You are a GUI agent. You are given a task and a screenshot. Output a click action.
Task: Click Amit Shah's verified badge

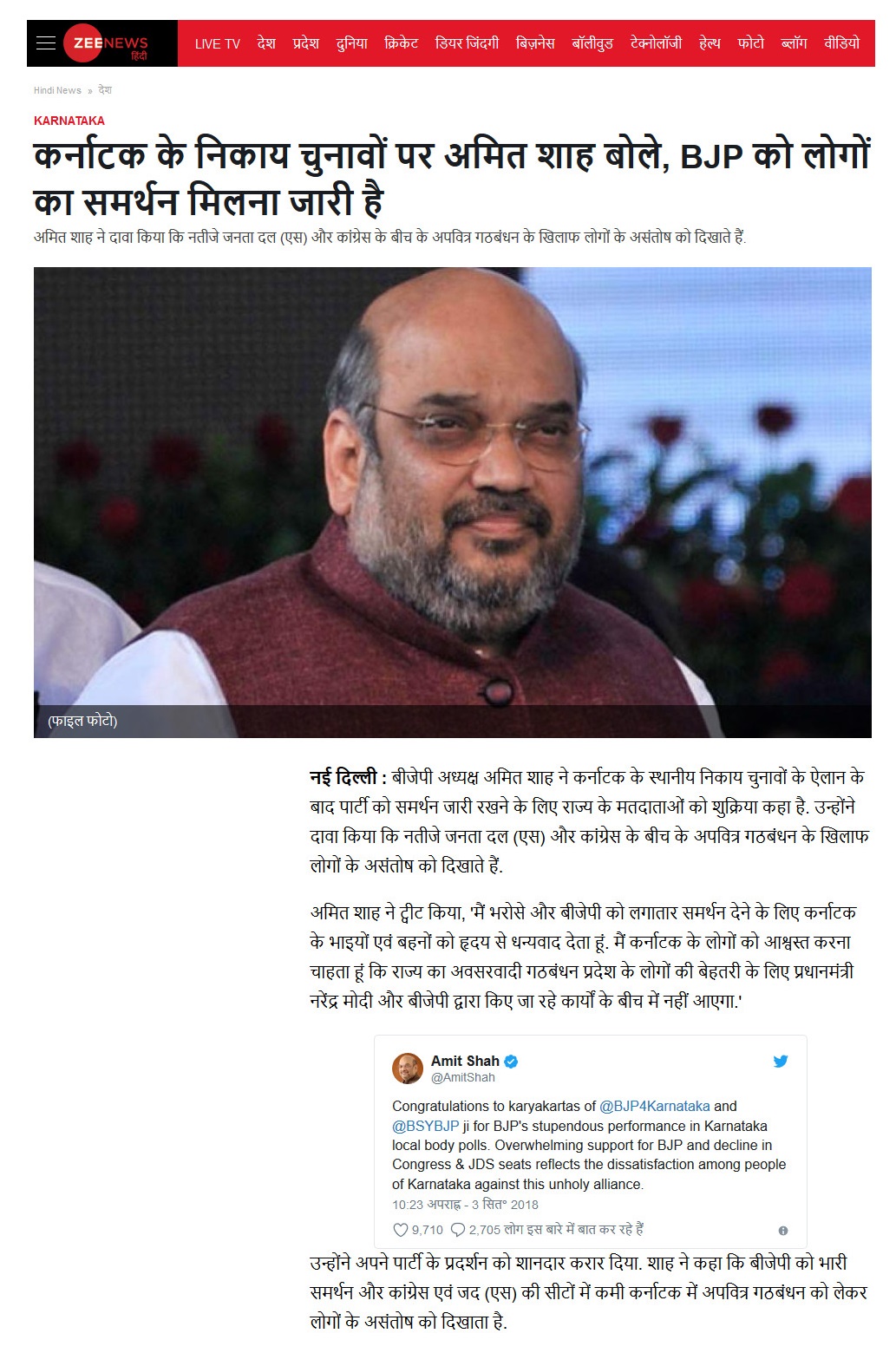click(512, 1062)
